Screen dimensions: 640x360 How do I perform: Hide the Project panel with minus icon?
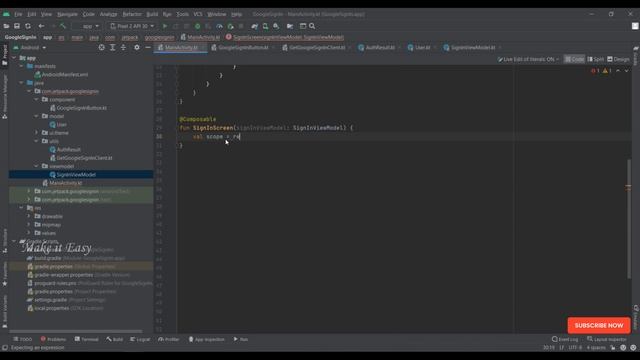148,47
